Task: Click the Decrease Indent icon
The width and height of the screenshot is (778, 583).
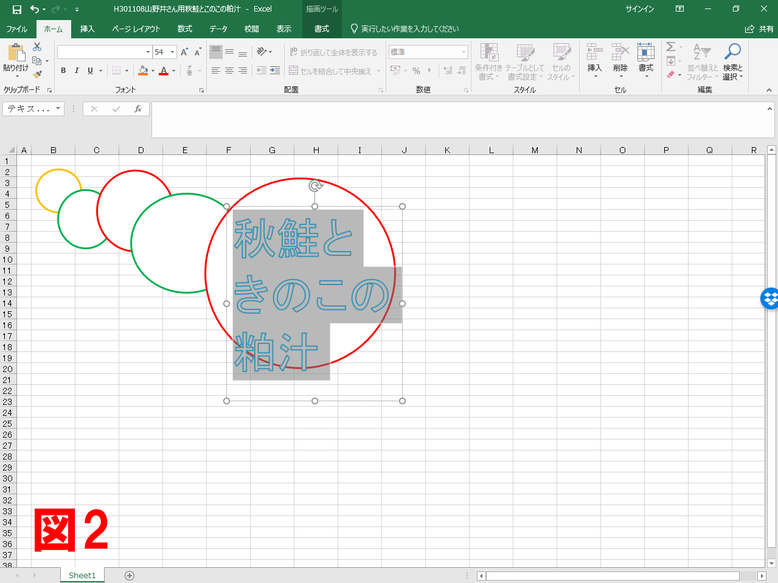Action: click(x=261, y=70)
